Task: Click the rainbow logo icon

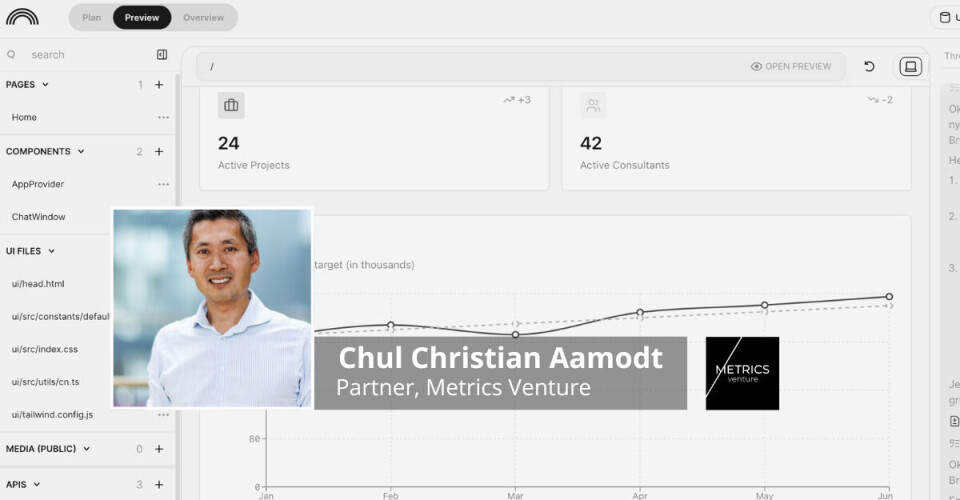Action: (x=22, y=17)
